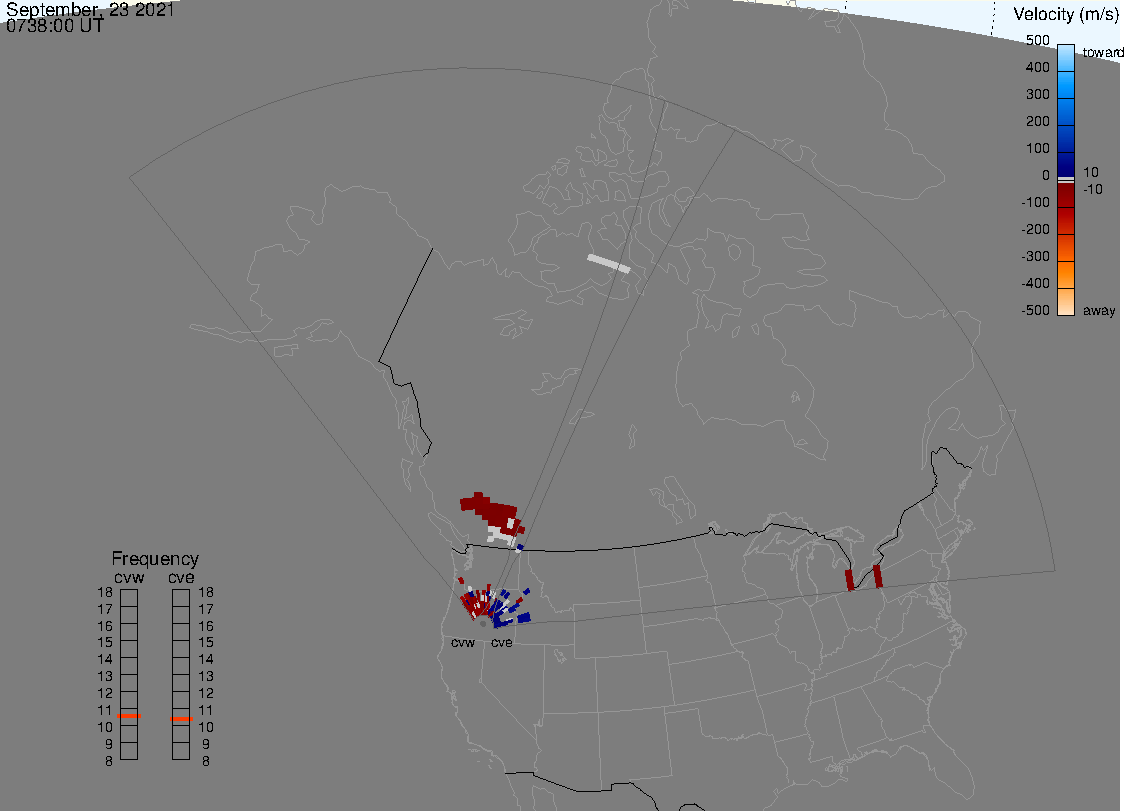The height and width of the screenshot is (811, 1124).
Task: Click the "-300" tick label on colorbar
Action: tap(1035, 257)
